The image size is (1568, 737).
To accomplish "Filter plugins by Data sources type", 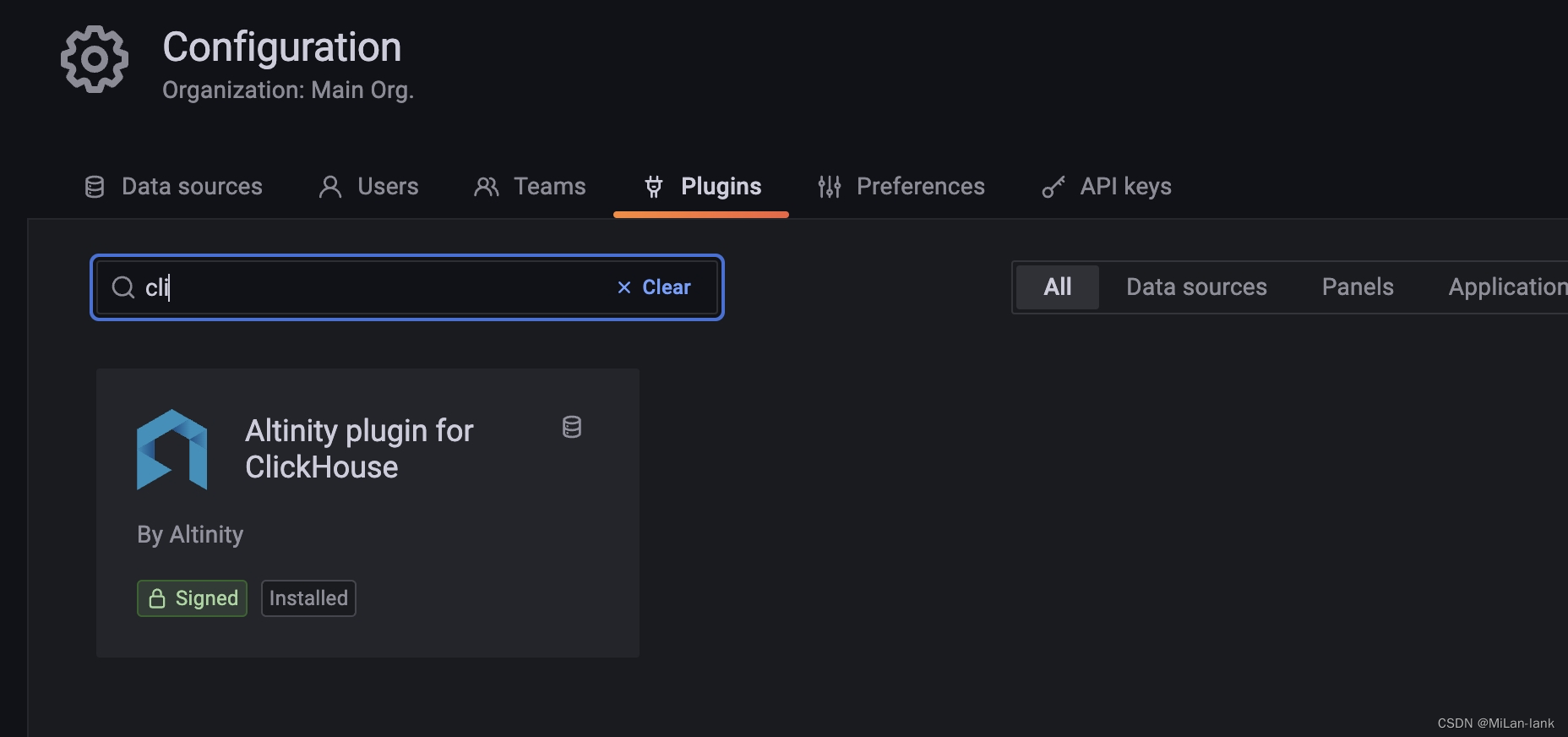I will 1196,287.
